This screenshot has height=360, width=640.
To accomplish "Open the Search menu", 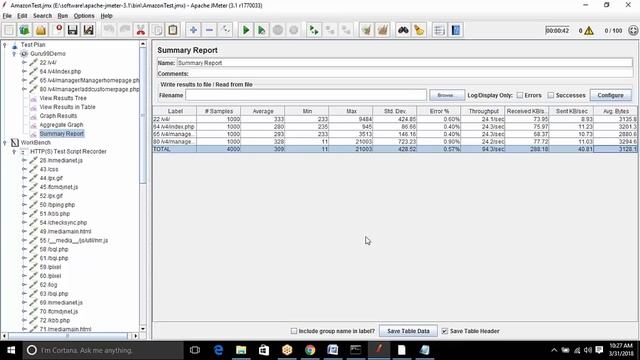I will coord(42,16).
